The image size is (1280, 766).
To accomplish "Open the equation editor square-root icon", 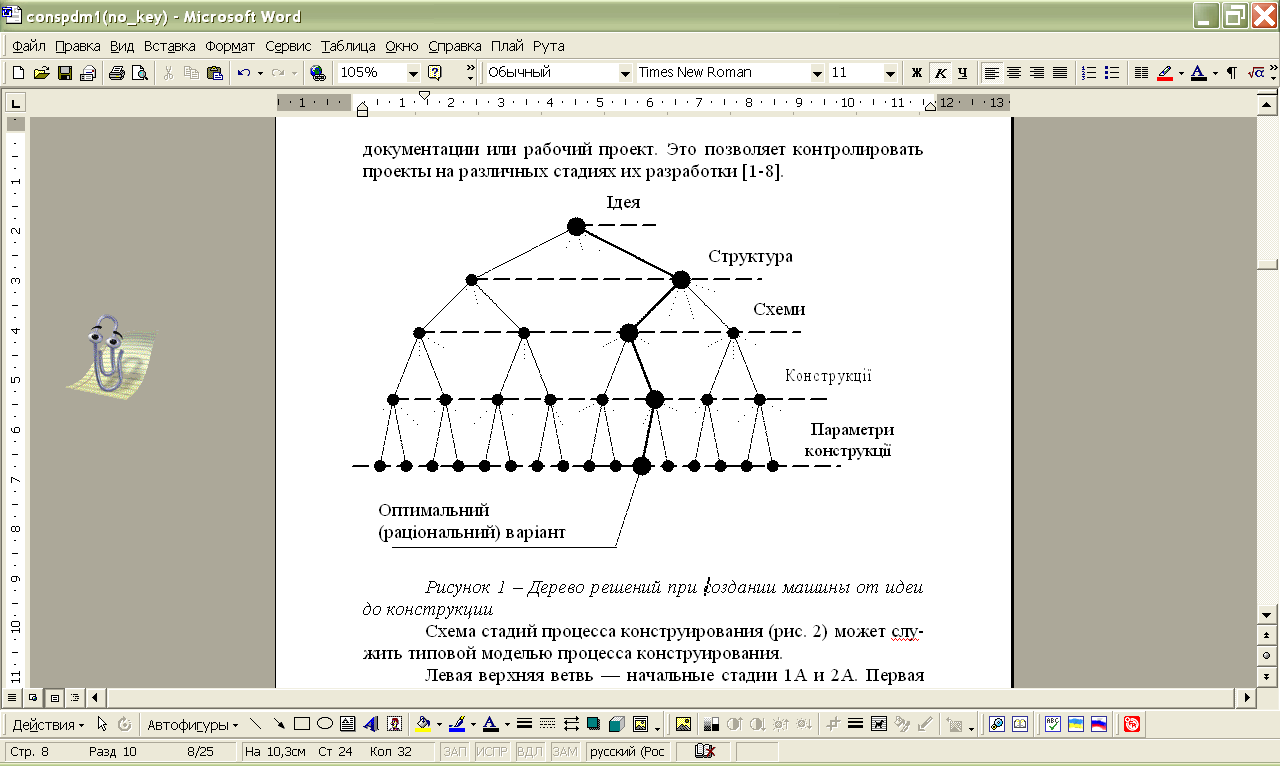I will click(1256, 73).
